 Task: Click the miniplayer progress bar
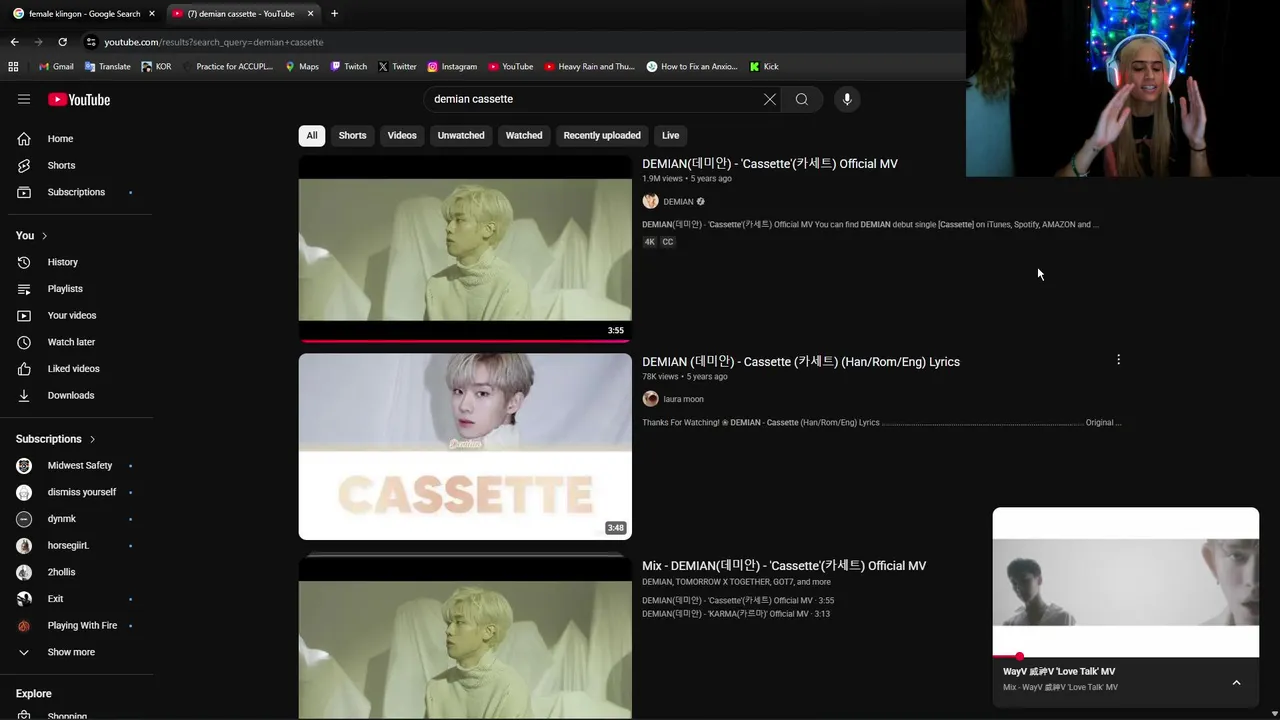point(1126,656)
